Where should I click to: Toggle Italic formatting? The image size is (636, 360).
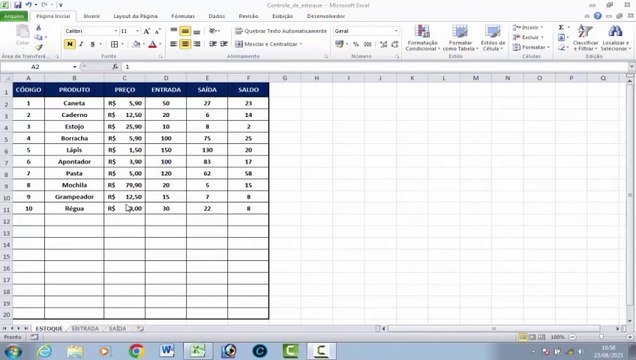(x=81, y=44)
